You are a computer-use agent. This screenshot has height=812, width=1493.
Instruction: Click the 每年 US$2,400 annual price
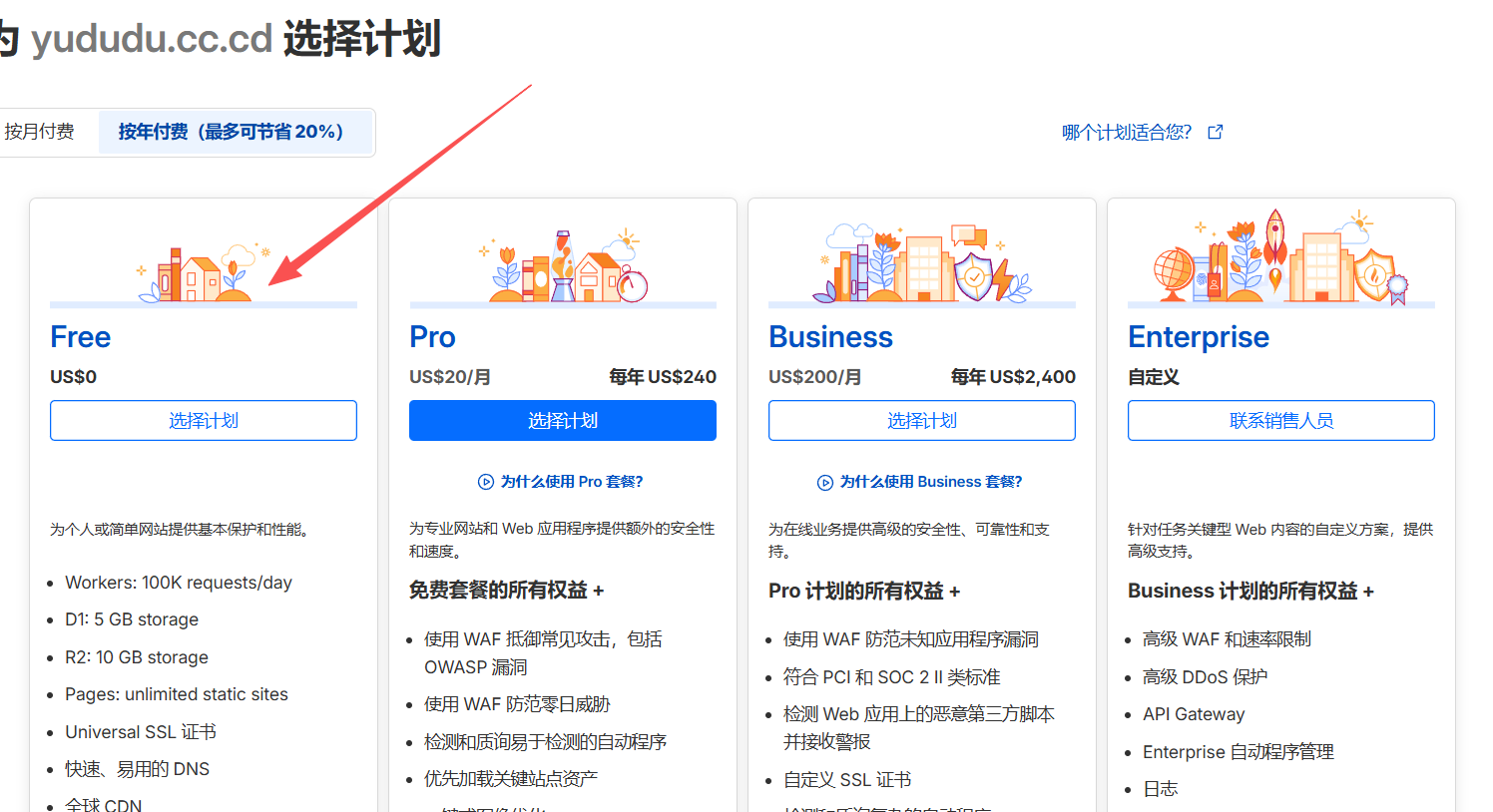point(1013,377)
